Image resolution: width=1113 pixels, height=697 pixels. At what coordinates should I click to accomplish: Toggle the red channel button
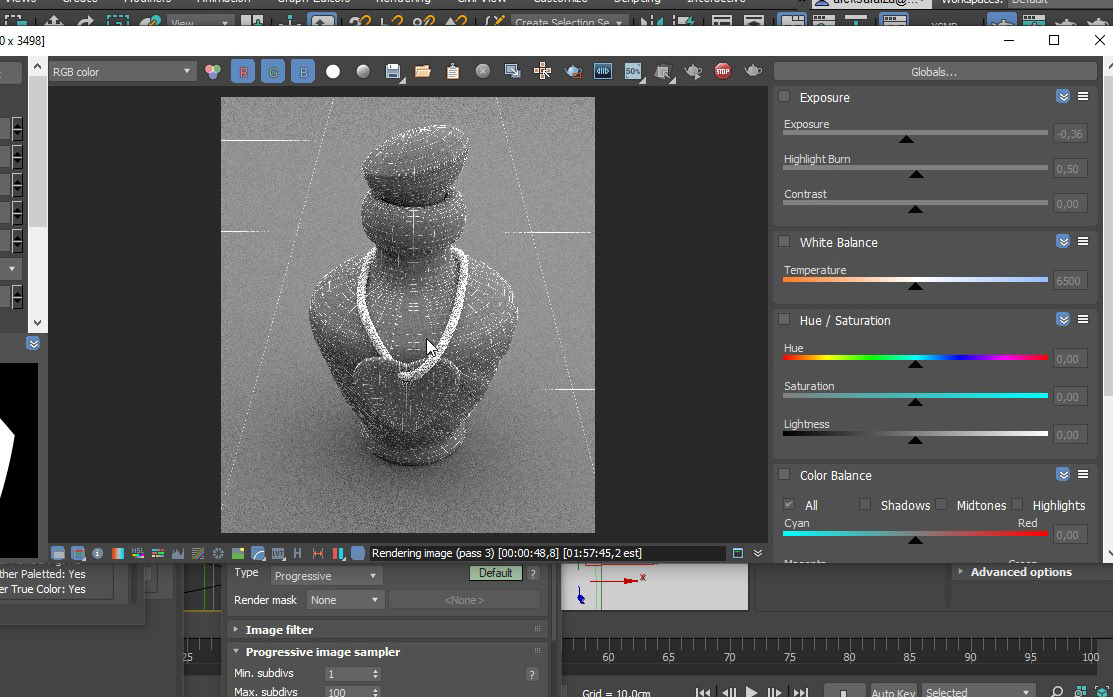pyautogui.click(x=243, y=72)
